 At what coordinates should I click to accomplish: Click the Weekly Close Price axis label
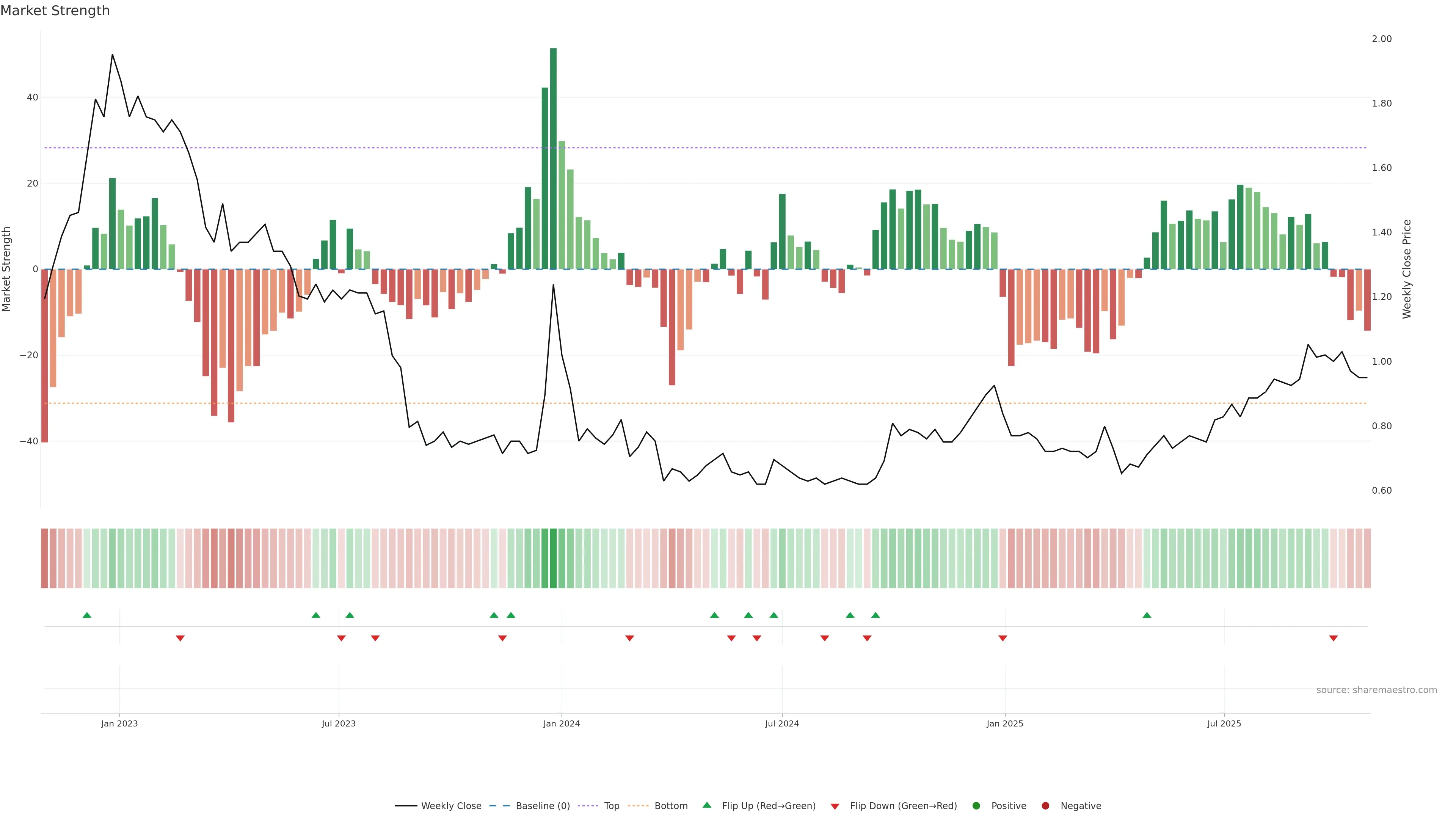click(1407, 269)
